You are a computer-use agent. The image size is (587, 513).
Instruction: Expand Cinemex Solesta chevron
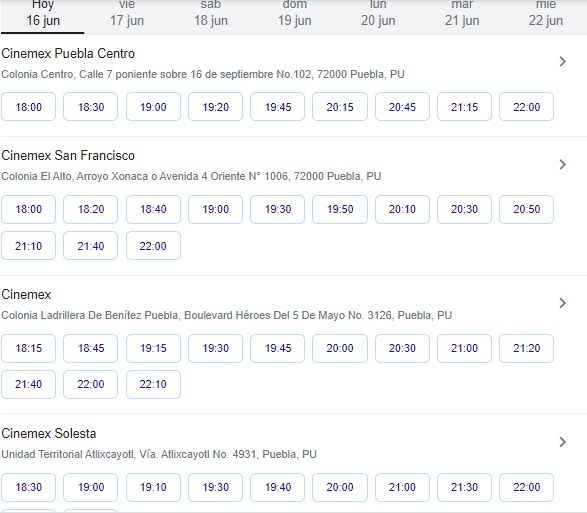coord(562,442)
